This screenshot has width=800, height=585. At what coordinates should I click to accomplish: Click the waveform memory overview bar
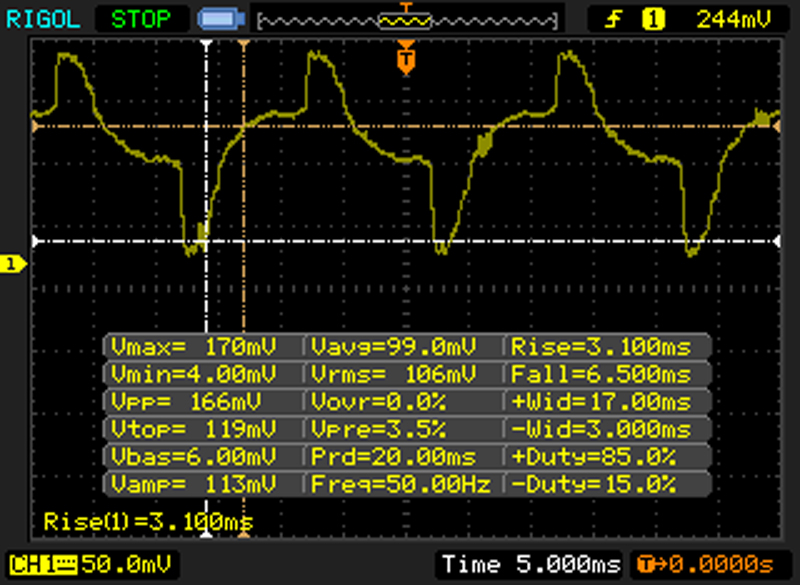point(407,21)
